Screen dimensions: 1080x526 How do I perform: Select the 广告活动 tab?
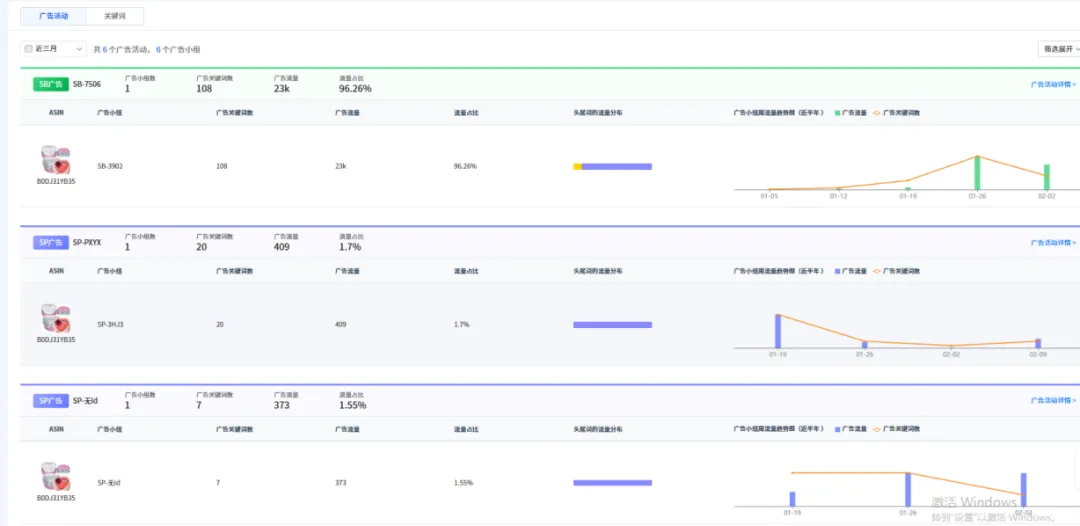54,16
